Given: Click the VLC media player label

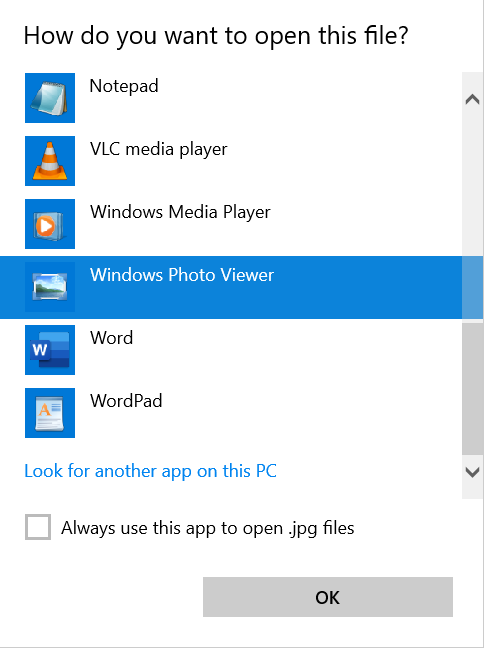Looking at the screenshot, I should point(159,149).
